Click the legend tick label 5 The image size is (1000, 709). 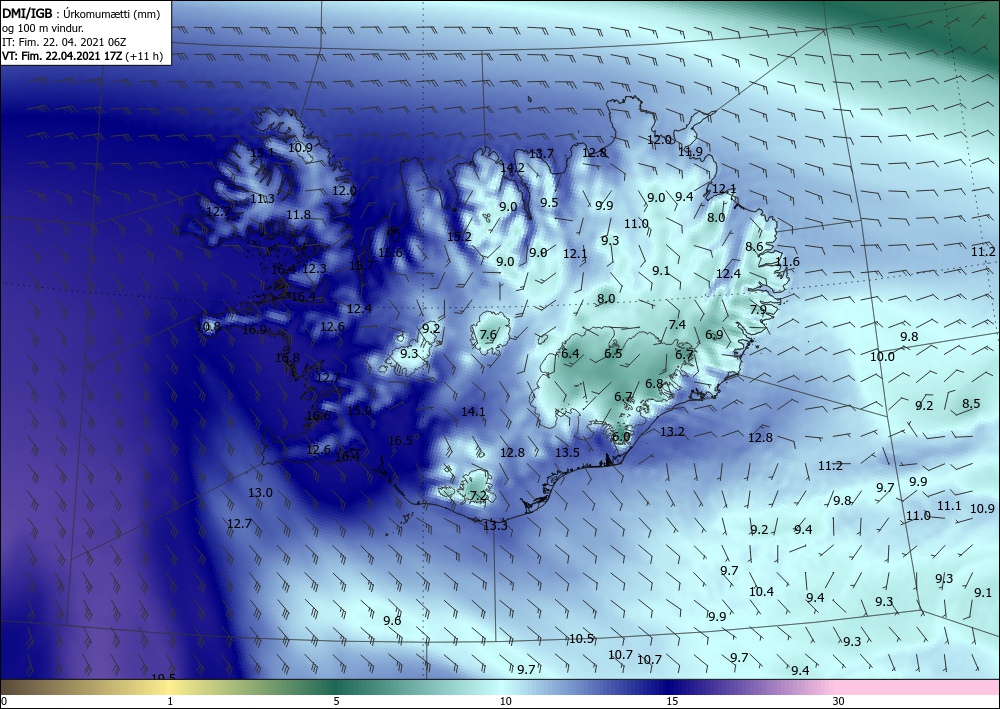(x=337, y=702)
